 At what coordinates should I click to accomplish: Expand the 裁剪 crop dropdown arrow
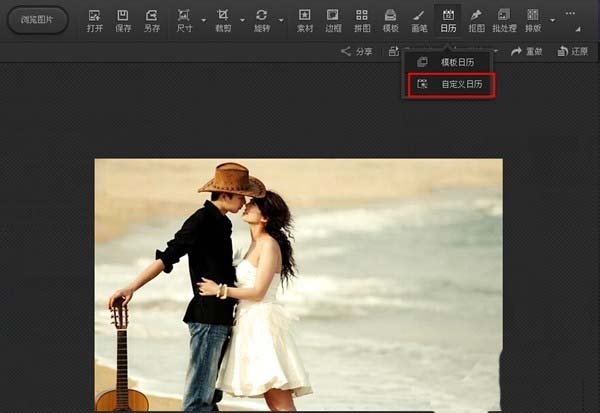point(243,20)
